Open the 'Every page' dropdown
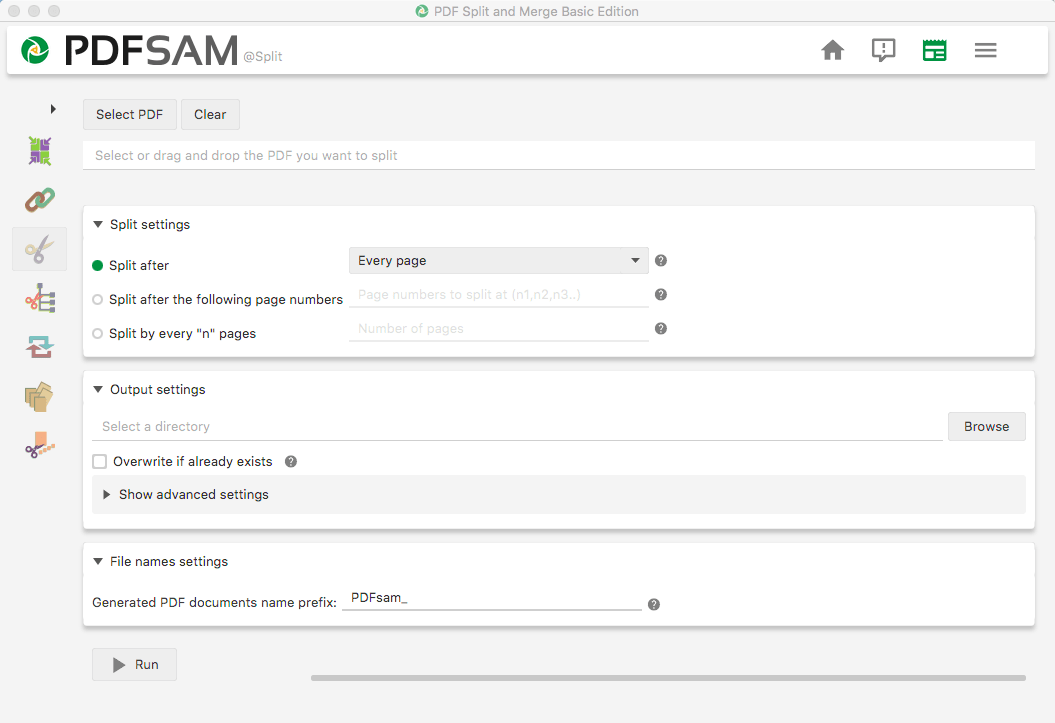 (x=498, y=261)
